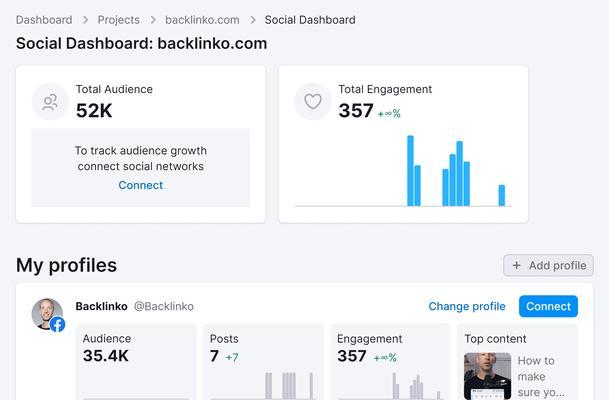Click the Social Dashboard: backlinko.com heading
This screenshot has width=609, height=400.
click(141, 43)
